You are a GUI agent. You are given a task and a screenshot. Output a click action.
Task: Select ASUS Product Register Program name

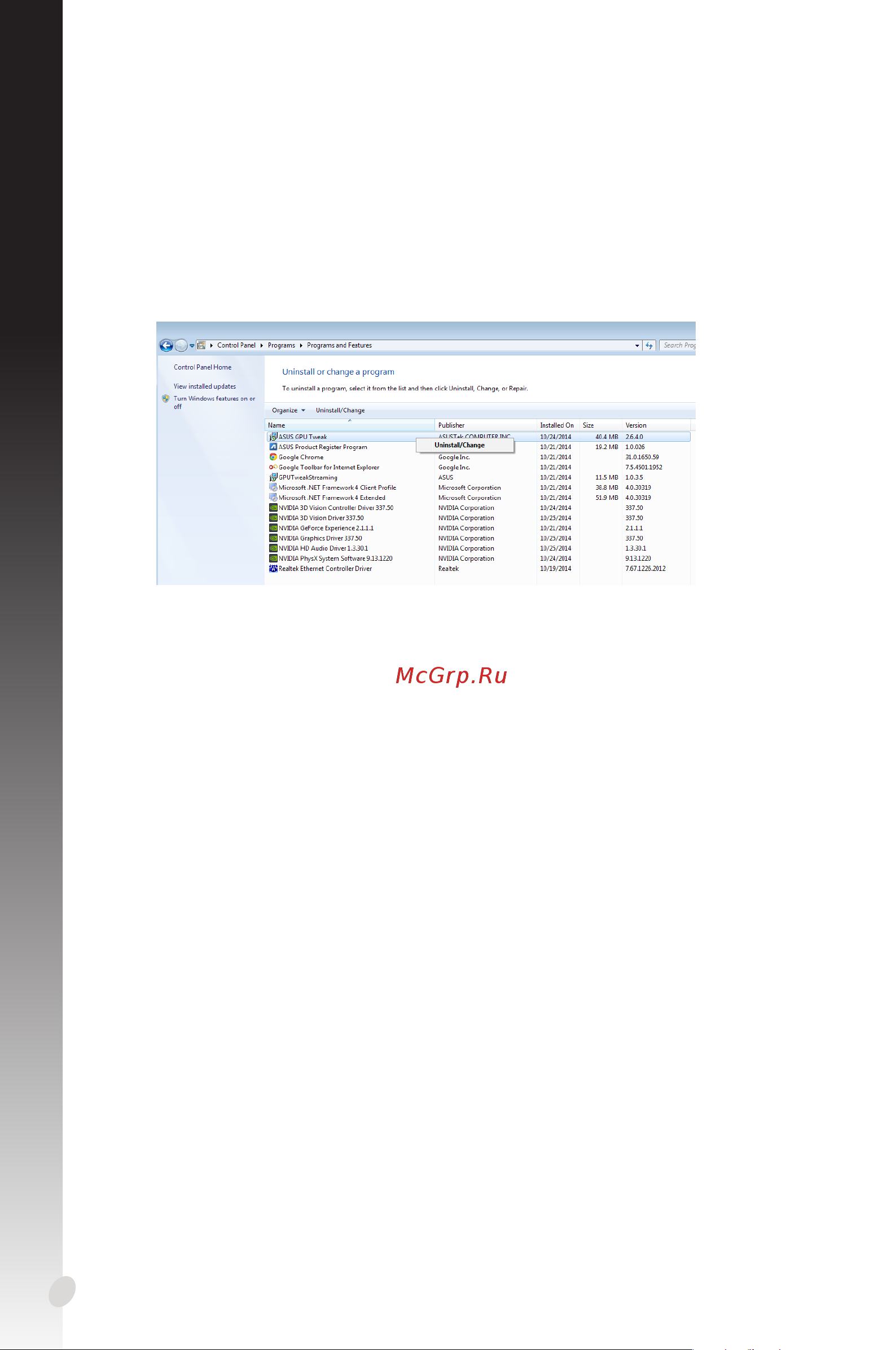tap(323, 447)
